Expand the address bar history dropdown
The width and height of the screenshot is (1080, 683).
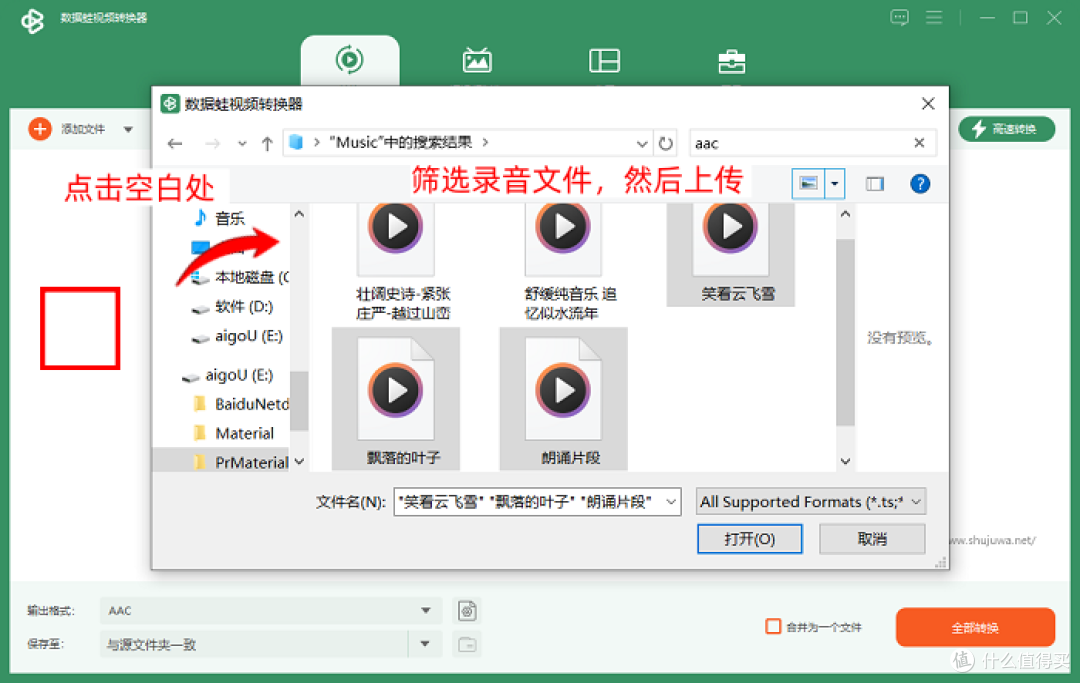pyautogui.click(x=641, y=144)
